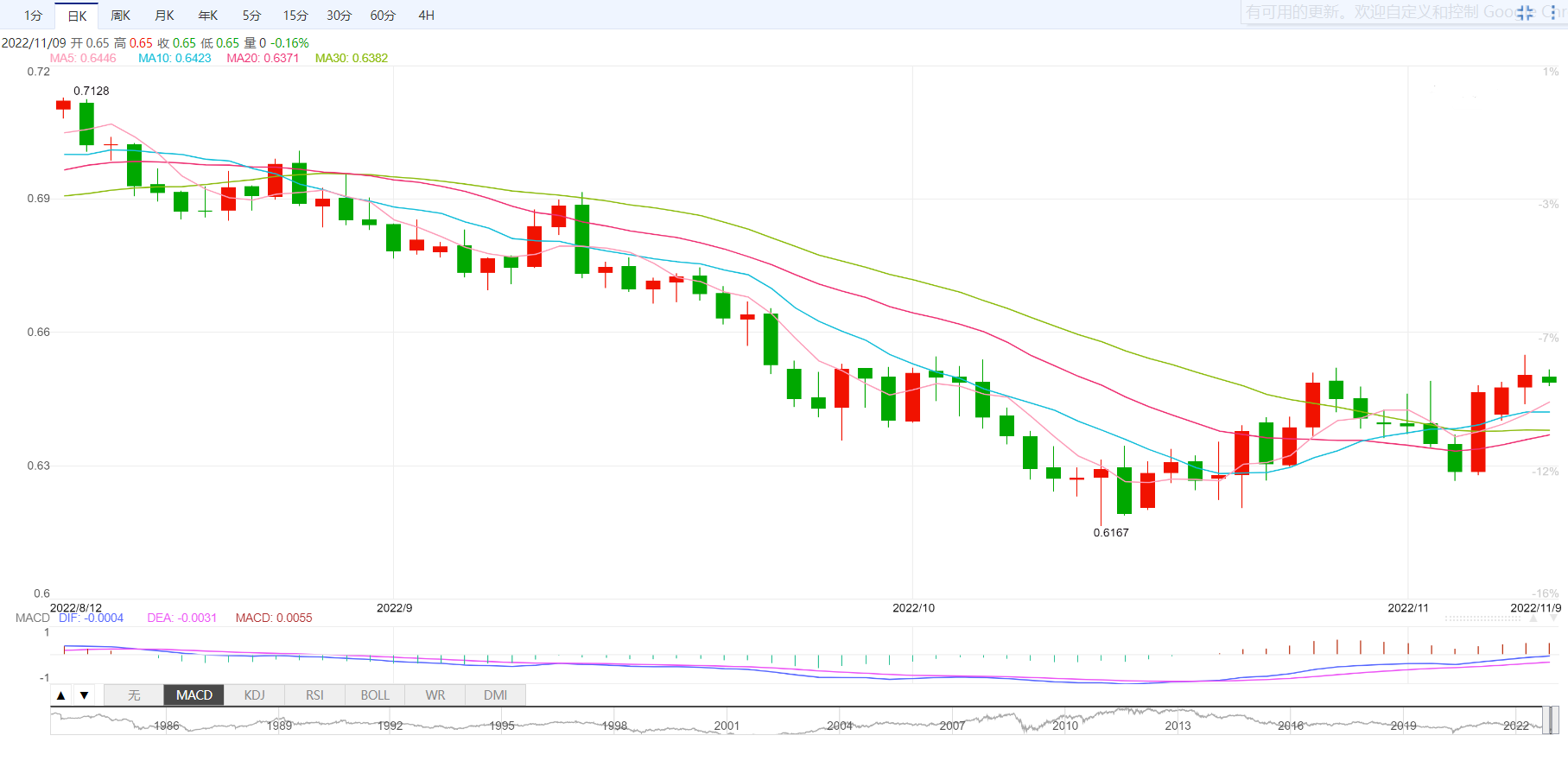1568x761 pixels.
Task: Click the black down arrow beside indicator tabs
Action: 84,695
